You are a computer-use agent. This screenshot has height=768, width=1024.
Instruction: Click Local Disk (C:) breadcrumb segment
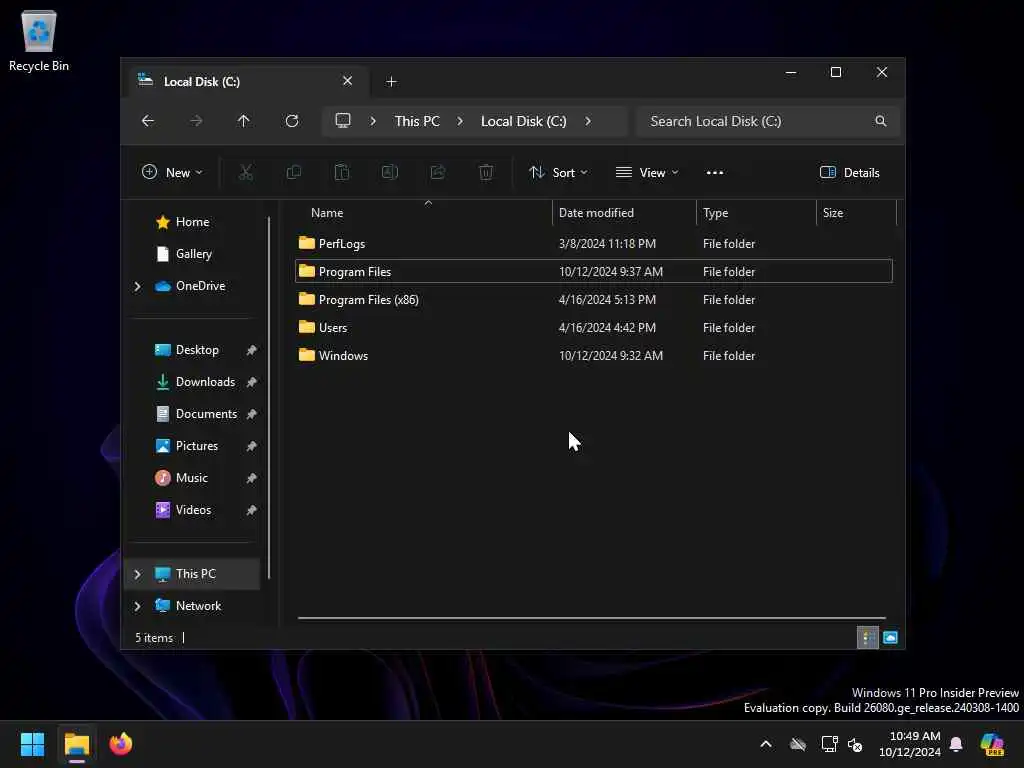(524, 121)
